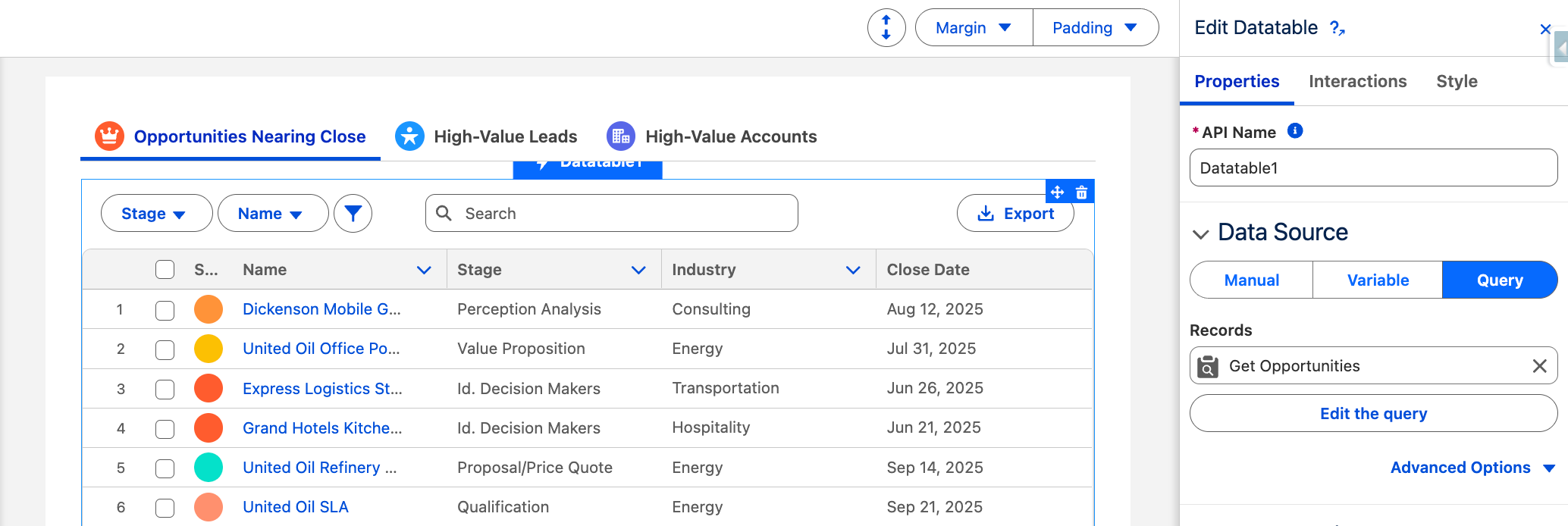Screen dimensions: 1568x526
Task: Expand the Stage filter dropdown
Action: (x=155, y=214)
